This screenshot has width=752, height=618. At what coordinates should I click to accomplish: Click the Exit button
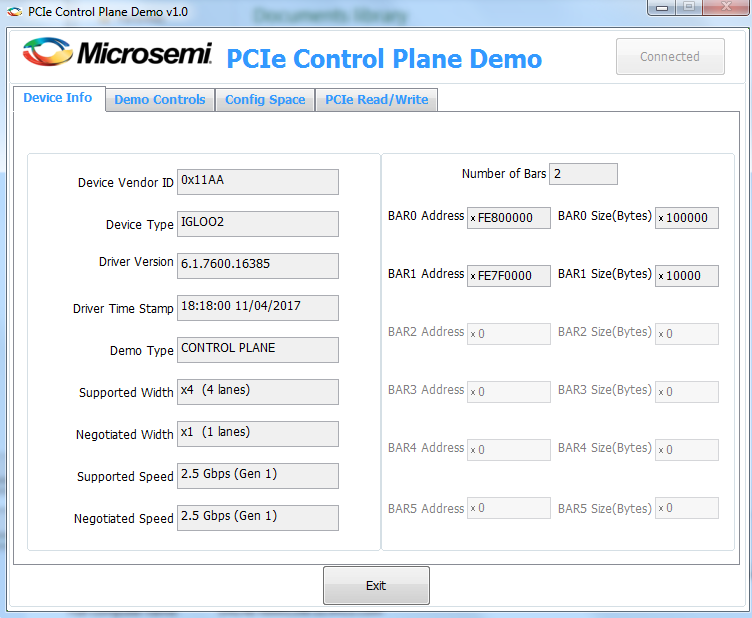click(x=376, y=585)
